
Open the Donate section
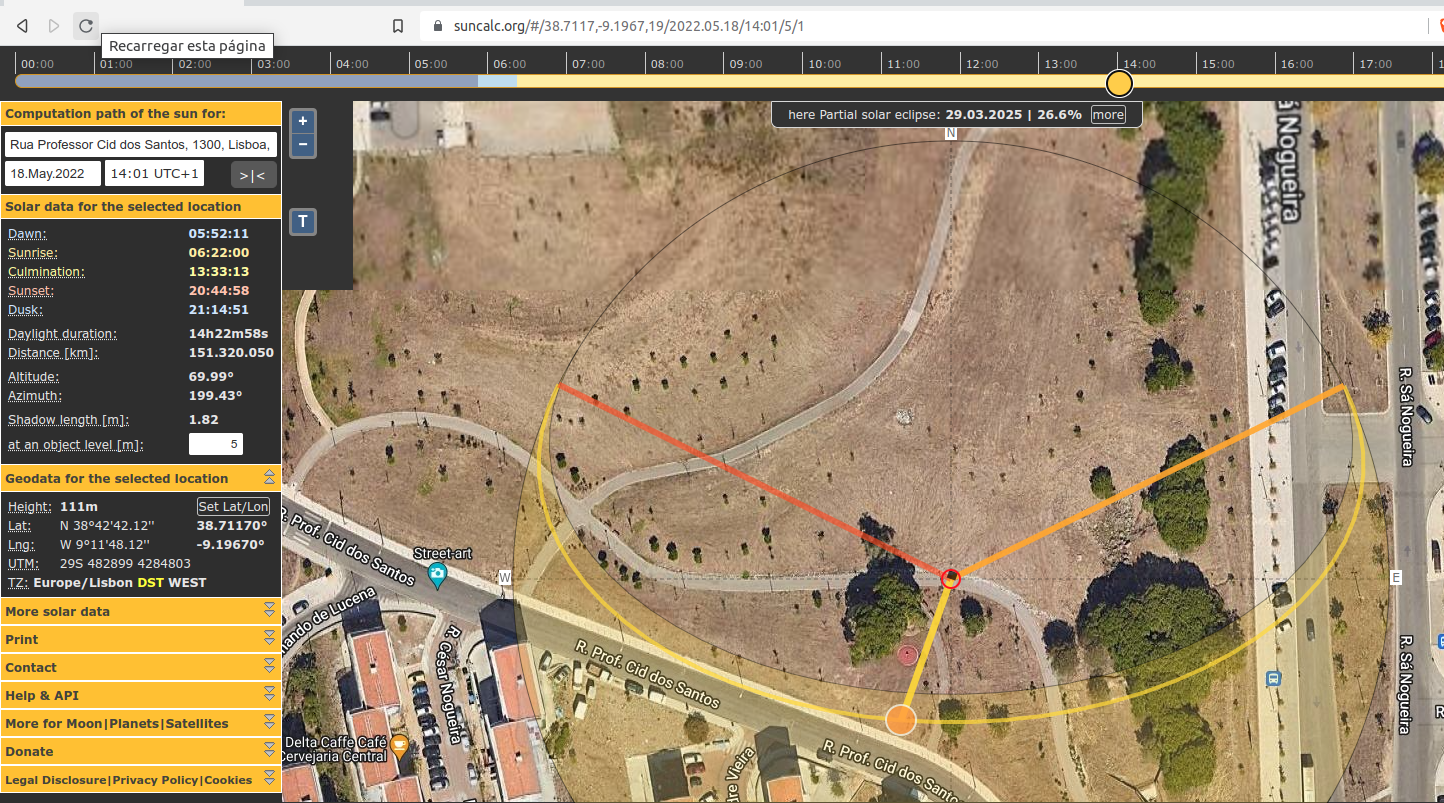tap(140, 751)
